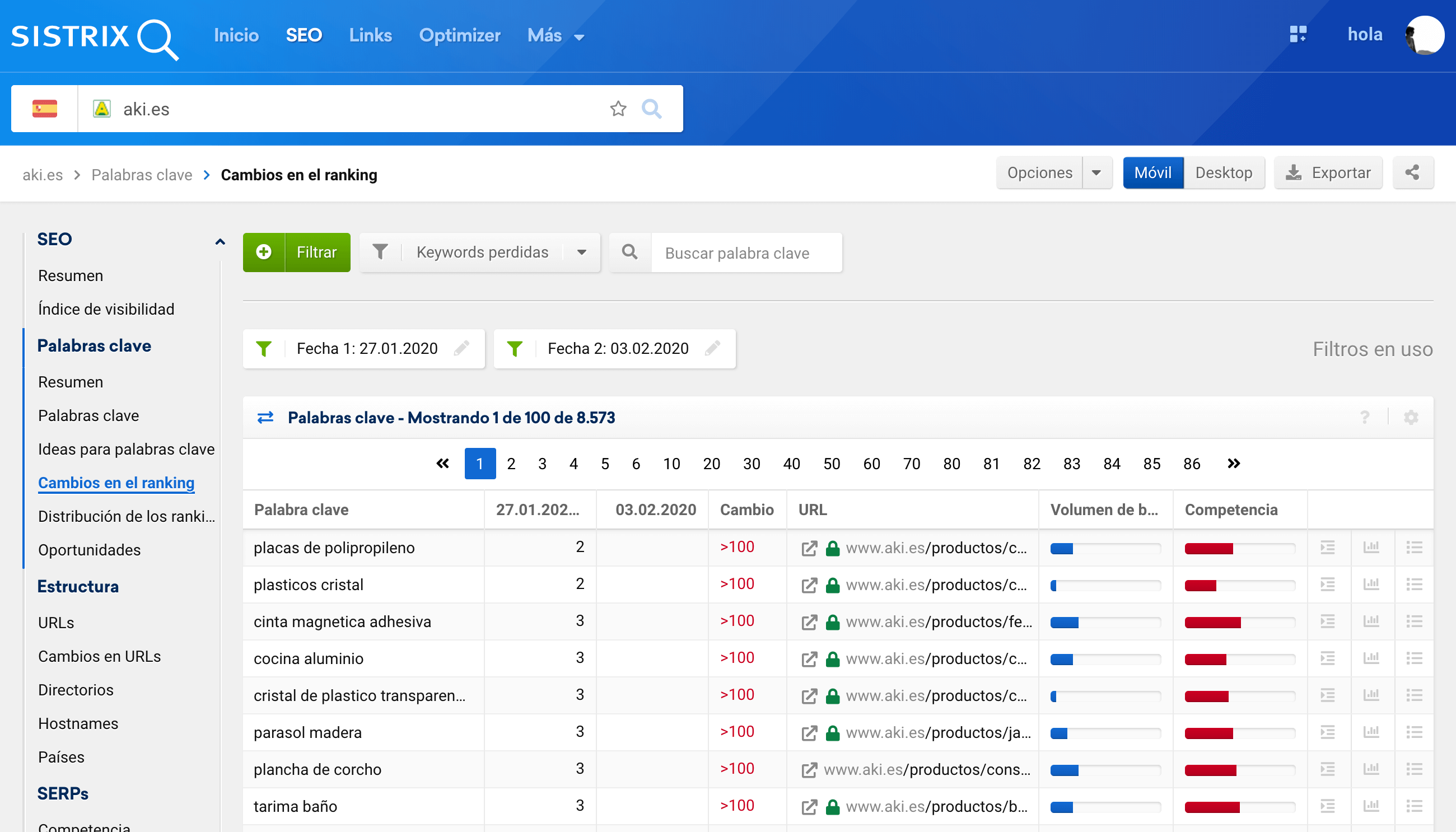Viewport: 1456px width, 832px height.
Task: Collapse the SEO sidebar section
Action: tap(220, 242)
